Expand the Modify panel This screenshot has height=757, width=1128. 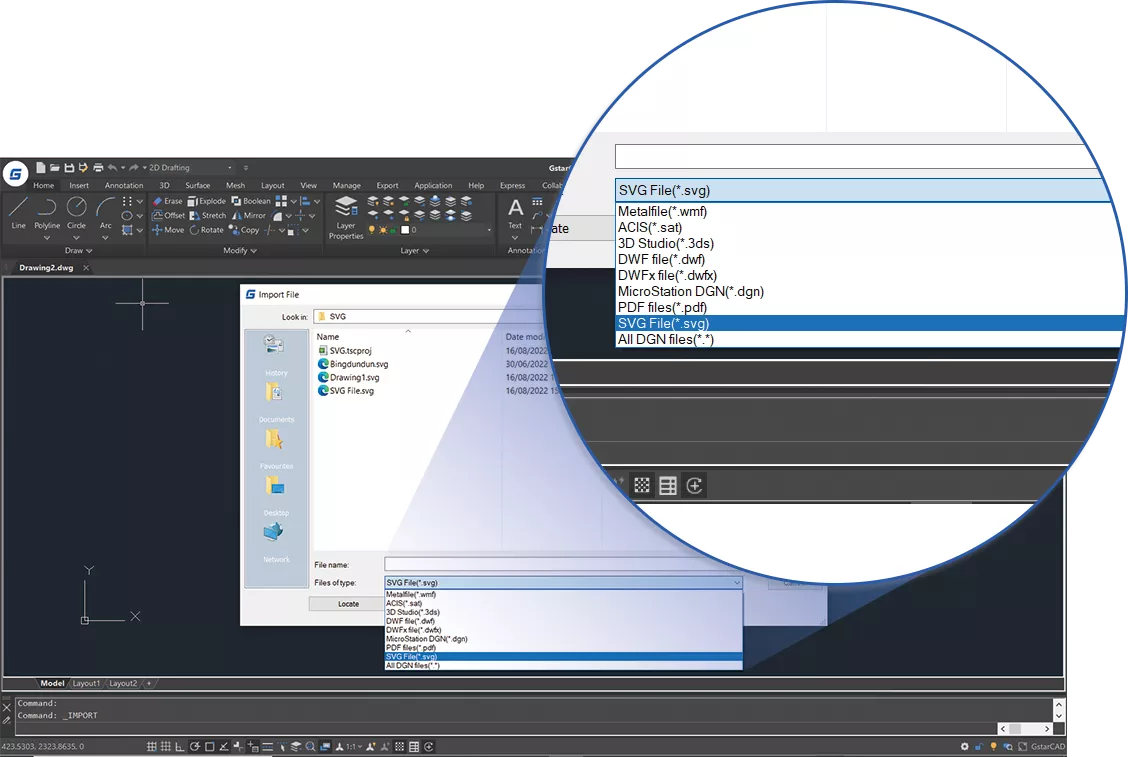(240, 251)
